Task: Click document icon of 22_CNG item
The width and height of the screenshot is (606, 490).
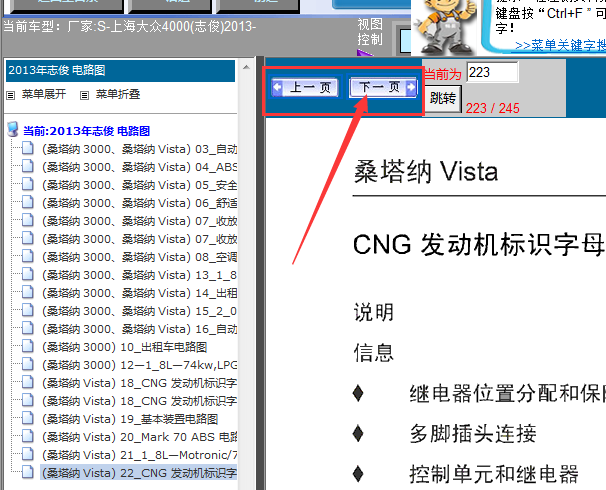Action: (27, 472)
